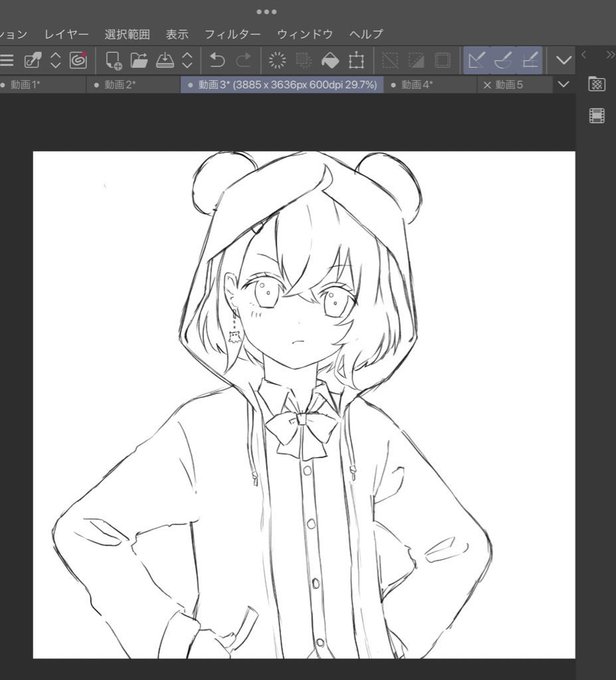The image size is (616, 680).
Task: Click up/down stepper beside the Save icon
Action: click(187, 60)
